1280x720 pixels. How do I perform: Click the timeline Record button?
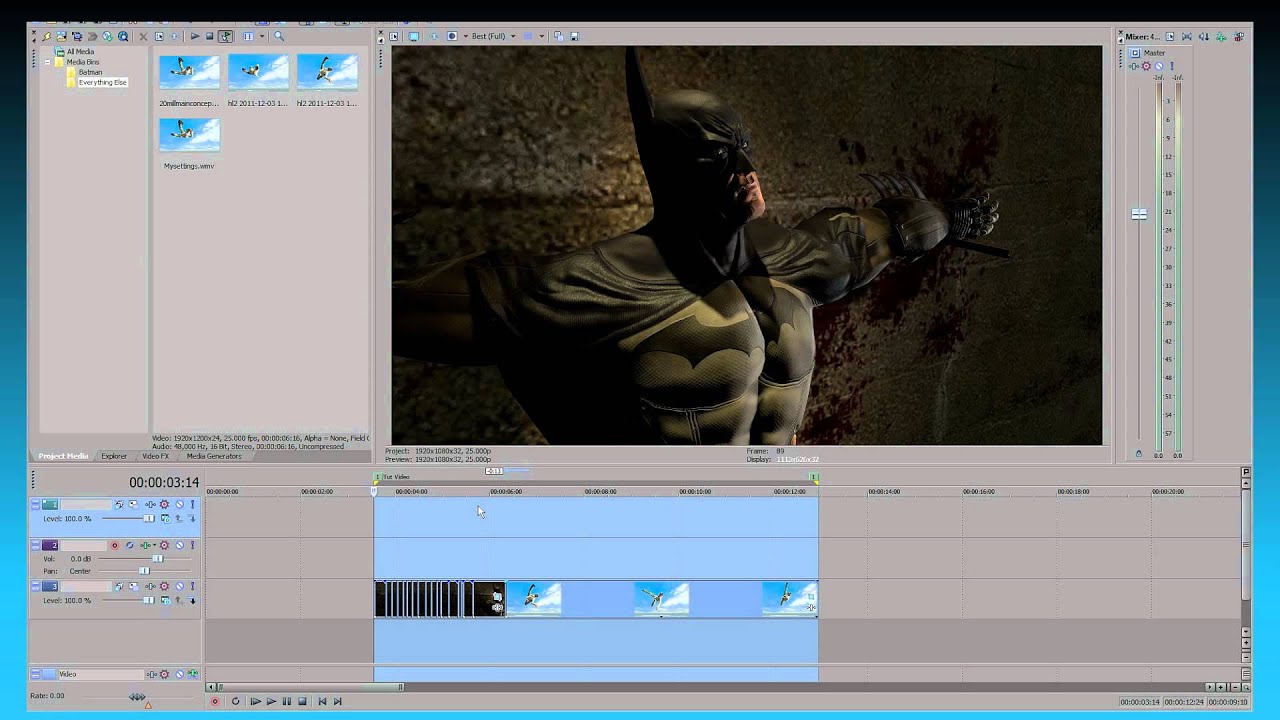point(215,701)
